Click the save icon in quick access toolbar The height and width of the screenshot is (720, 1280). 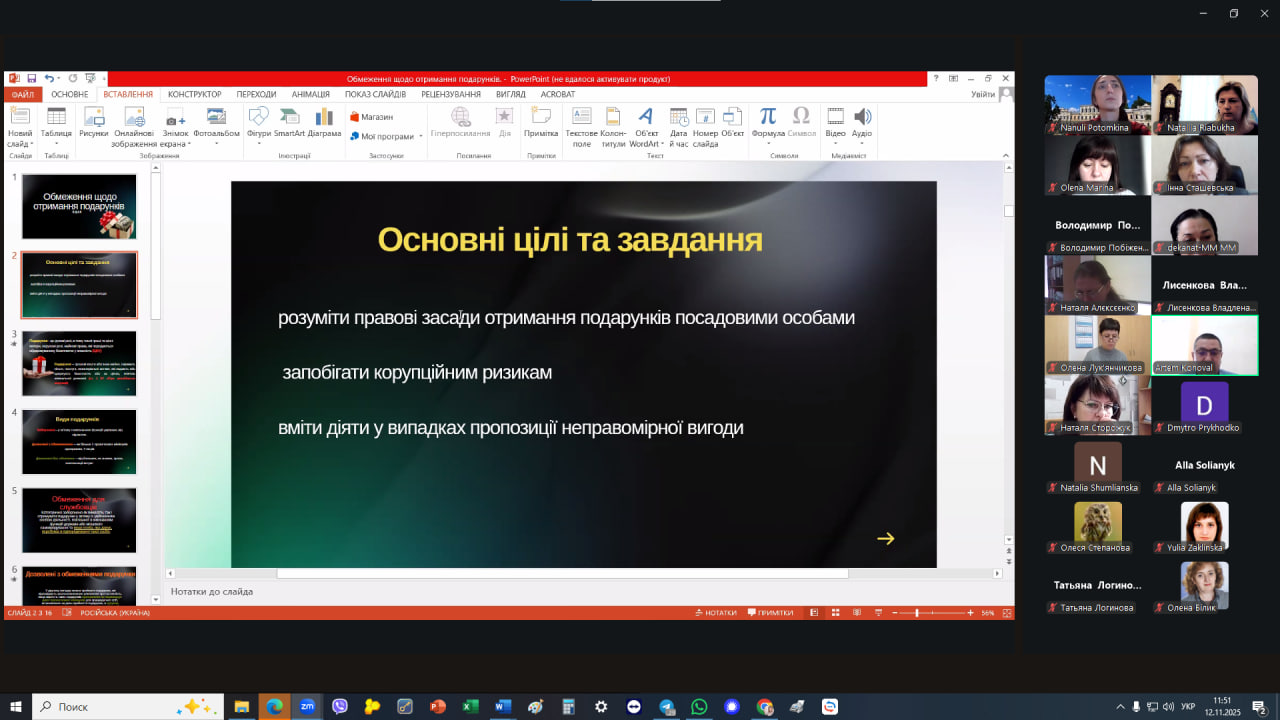tap(31, 79)
